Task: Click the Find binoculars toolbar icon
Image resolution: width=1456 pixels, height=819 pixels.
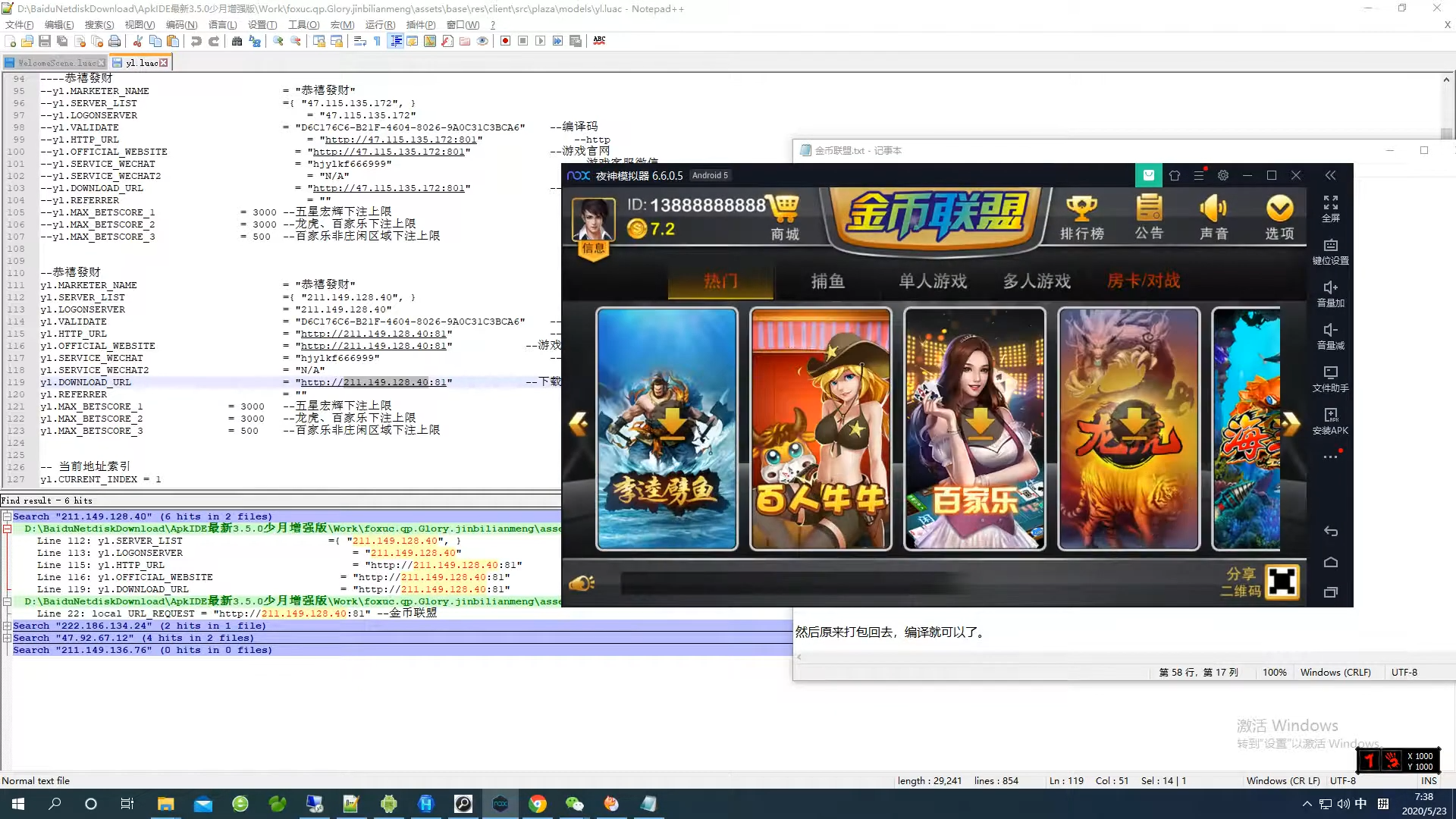Action: pos(237,41)
